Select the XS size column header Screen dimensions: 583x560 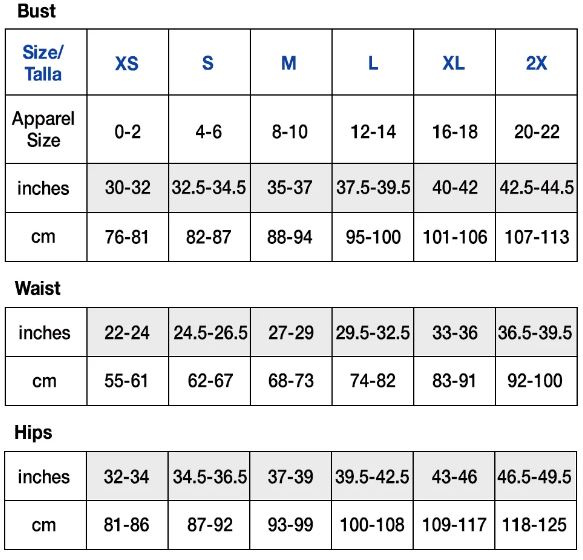click(128, 62)
